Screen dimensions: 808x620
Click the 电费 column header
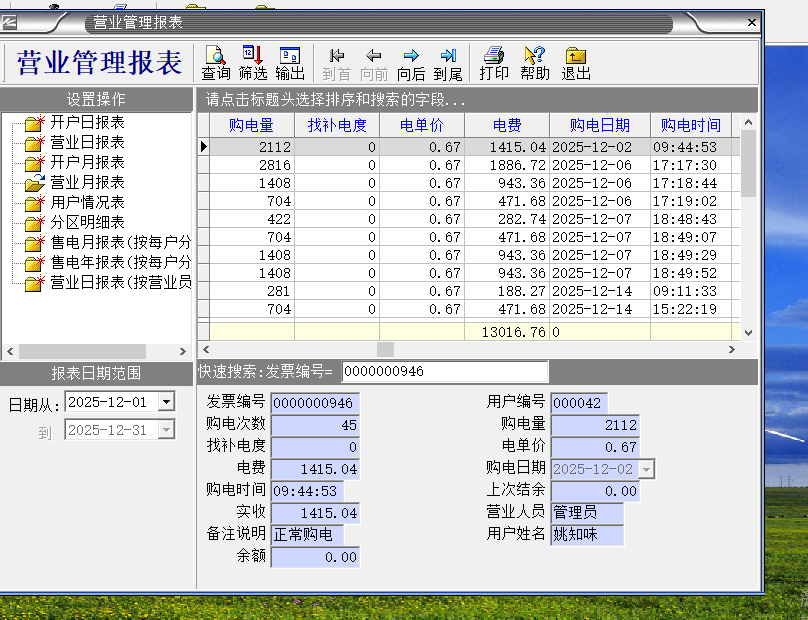pos(507,125)
